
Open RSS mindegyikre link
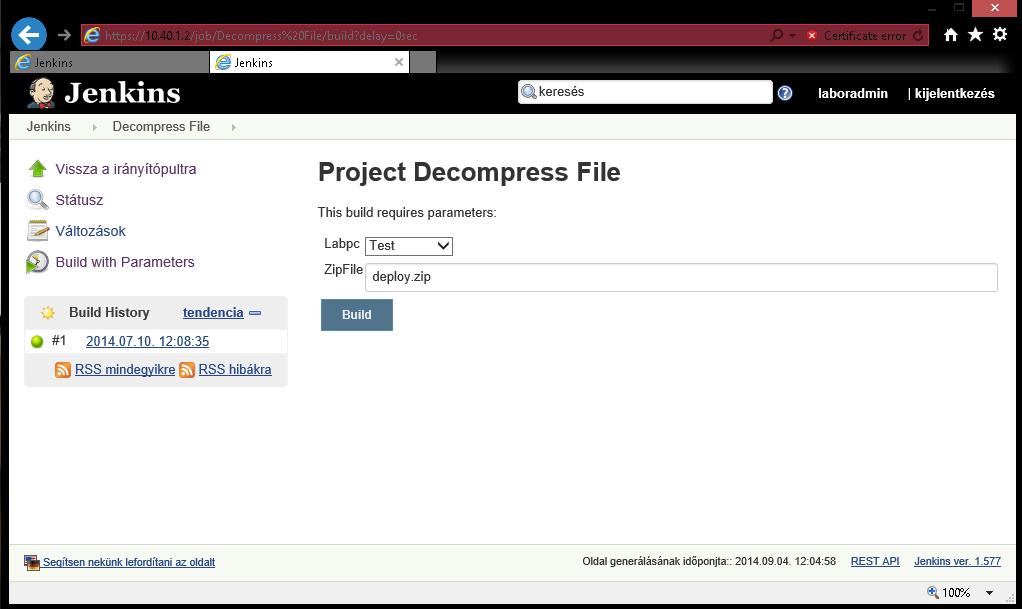point(125,369)
